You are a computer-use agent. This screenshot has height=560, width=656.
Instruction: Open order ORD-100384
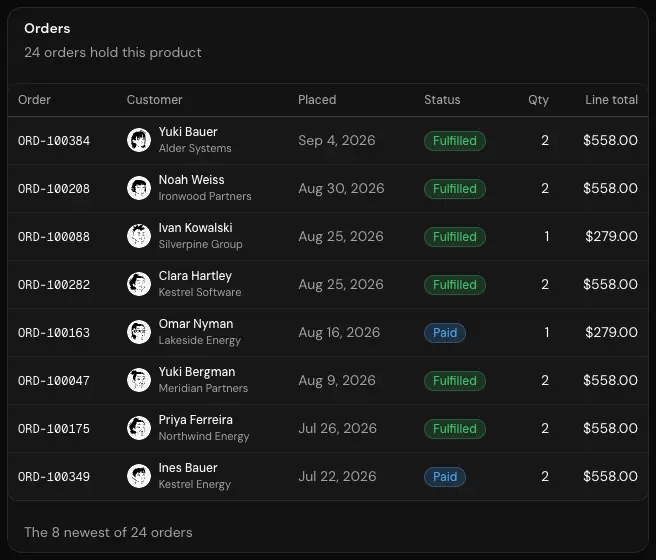click(x=54, y=141)
